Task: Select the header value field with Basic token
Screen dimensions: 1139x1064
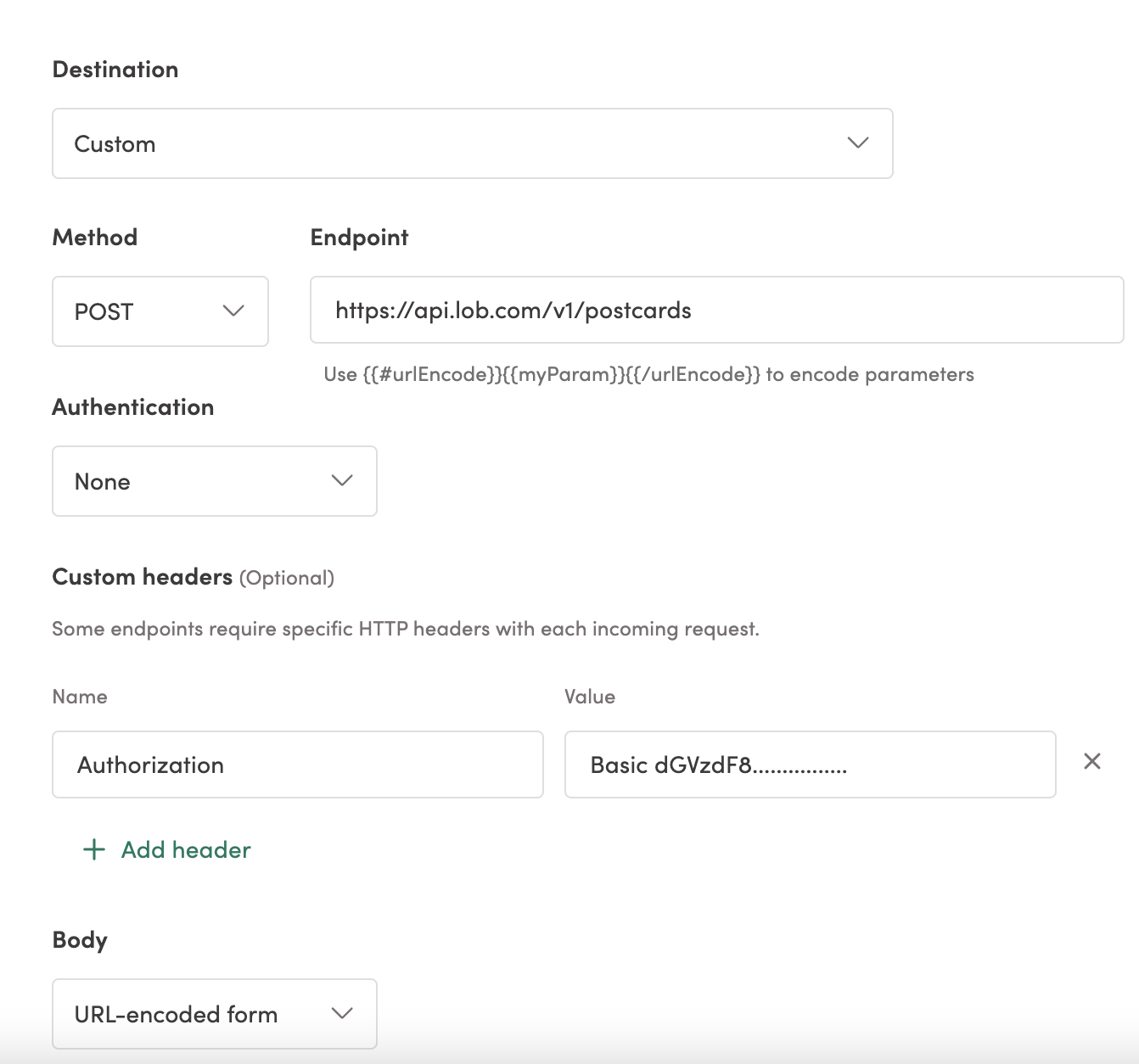Action: point(809,764)
